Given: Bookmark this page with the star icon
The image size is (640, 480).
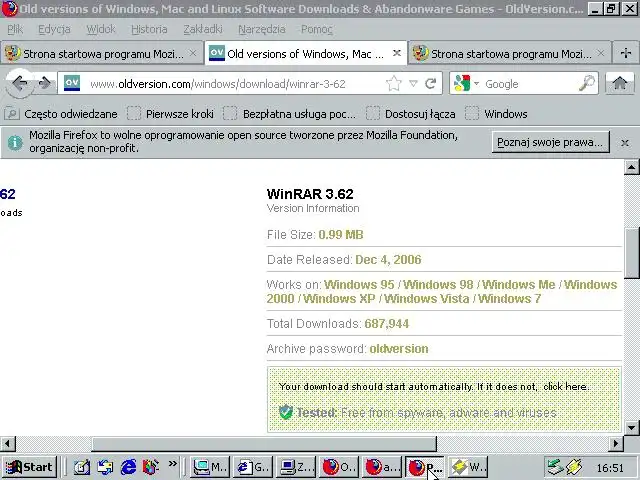Looking at the screenshot, I should point(393,84).
